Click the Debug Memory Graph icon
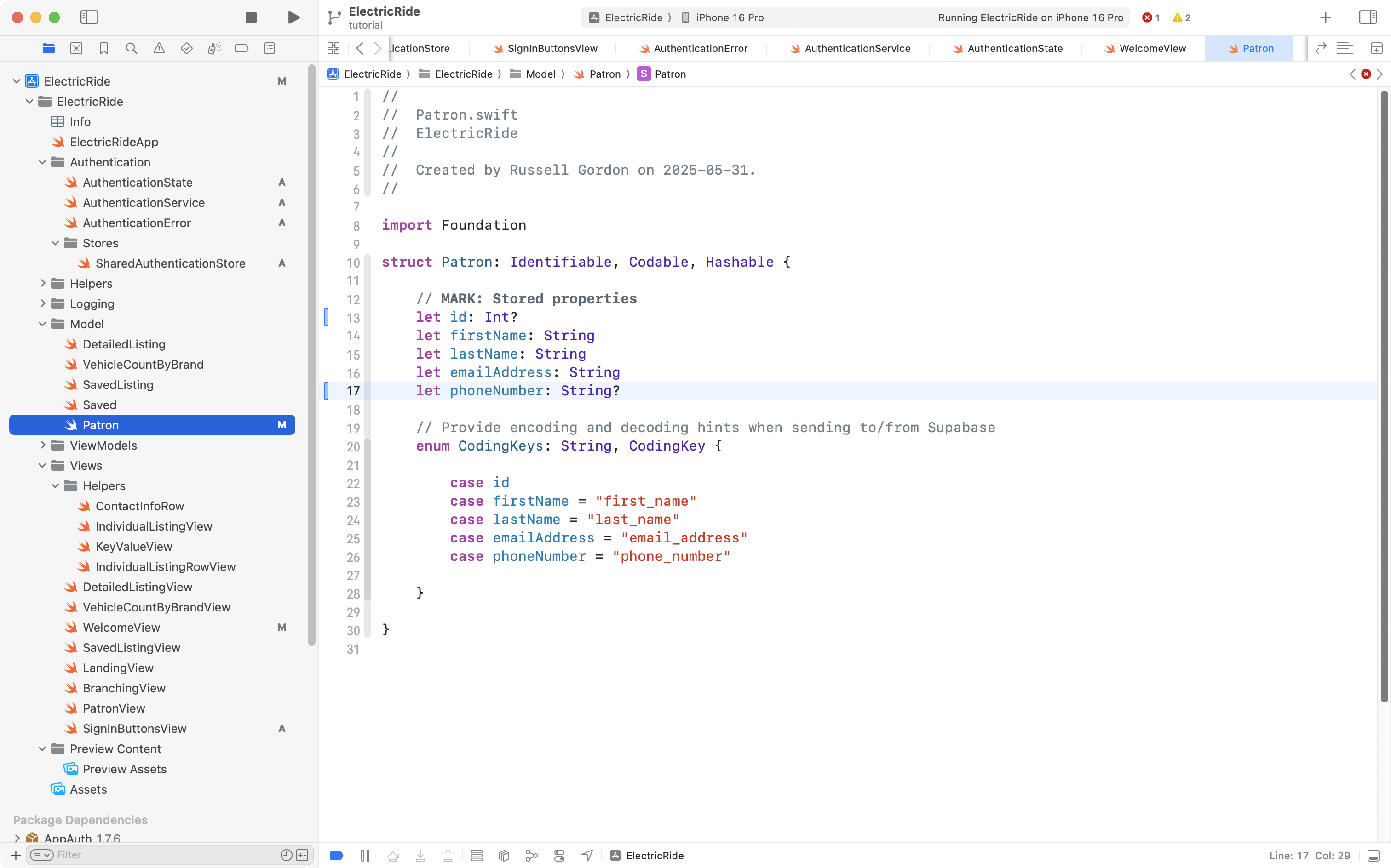The image size is (1391, 868). click(532, 856)
